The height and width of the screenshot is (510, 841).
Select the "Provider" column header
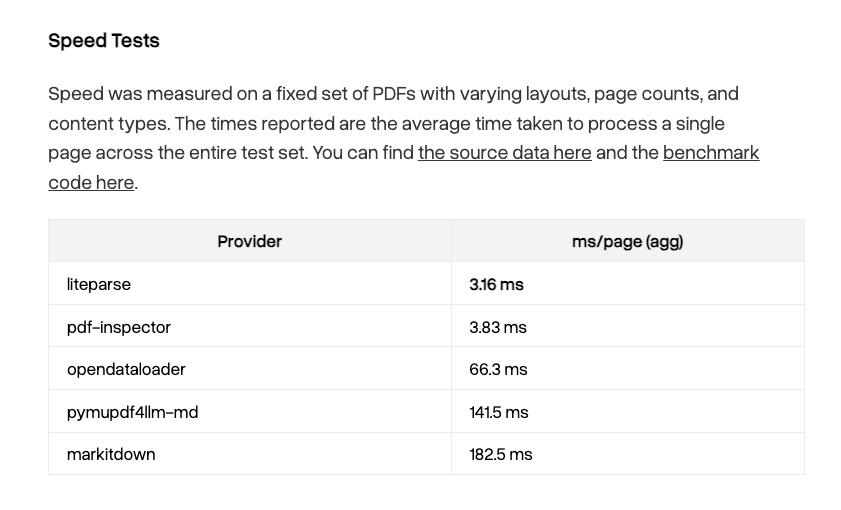point(249,241)
